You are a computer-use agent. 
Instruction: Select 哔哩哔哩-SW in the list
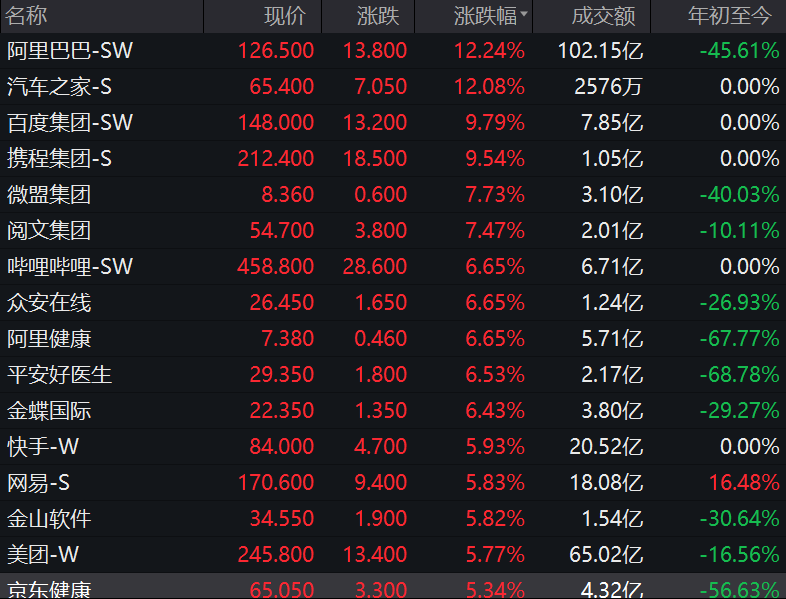point(393,267)
